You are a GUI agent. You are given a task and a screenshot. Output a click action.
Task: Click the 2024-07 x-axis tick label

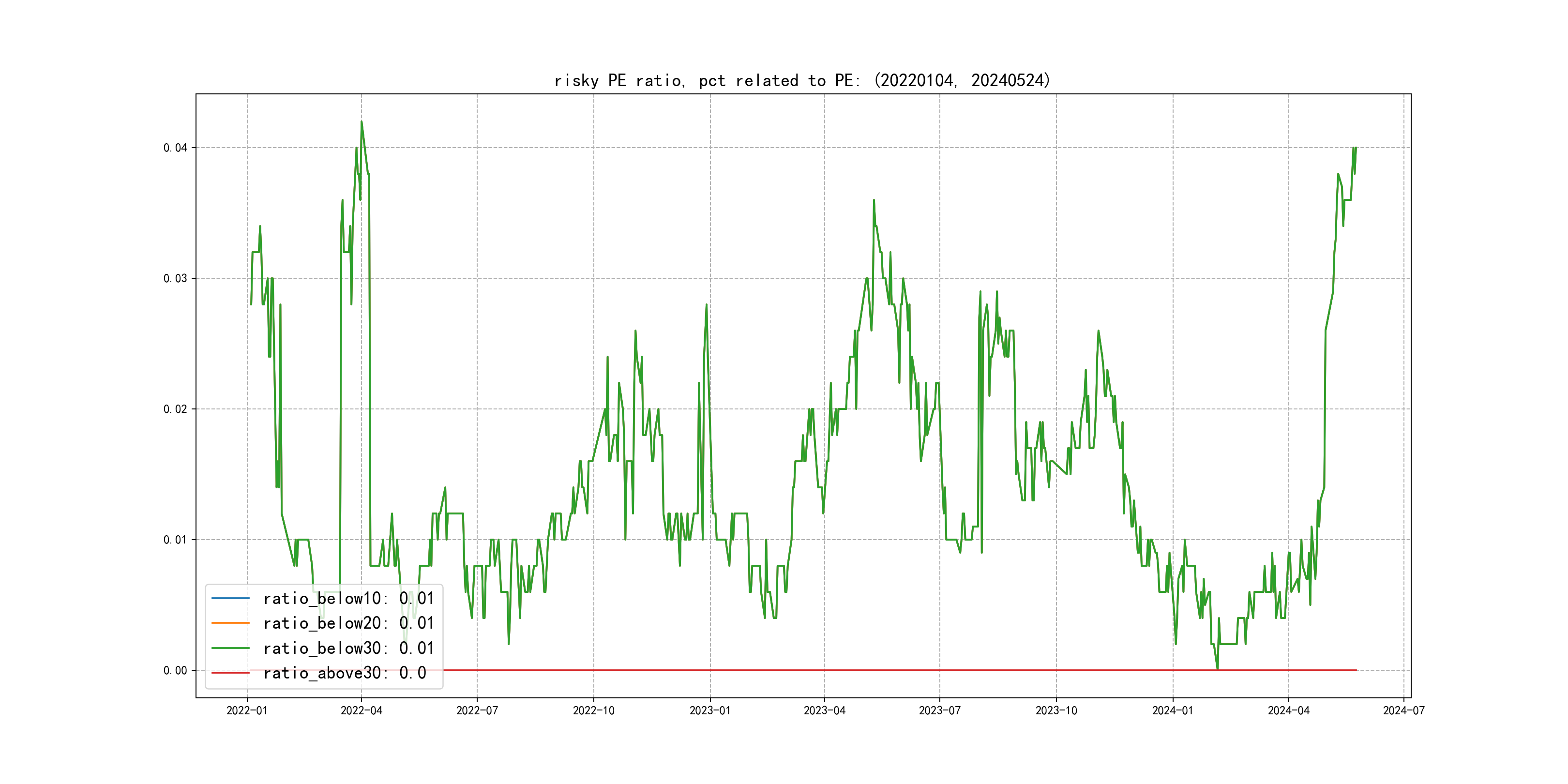[x=1403, y=710]
